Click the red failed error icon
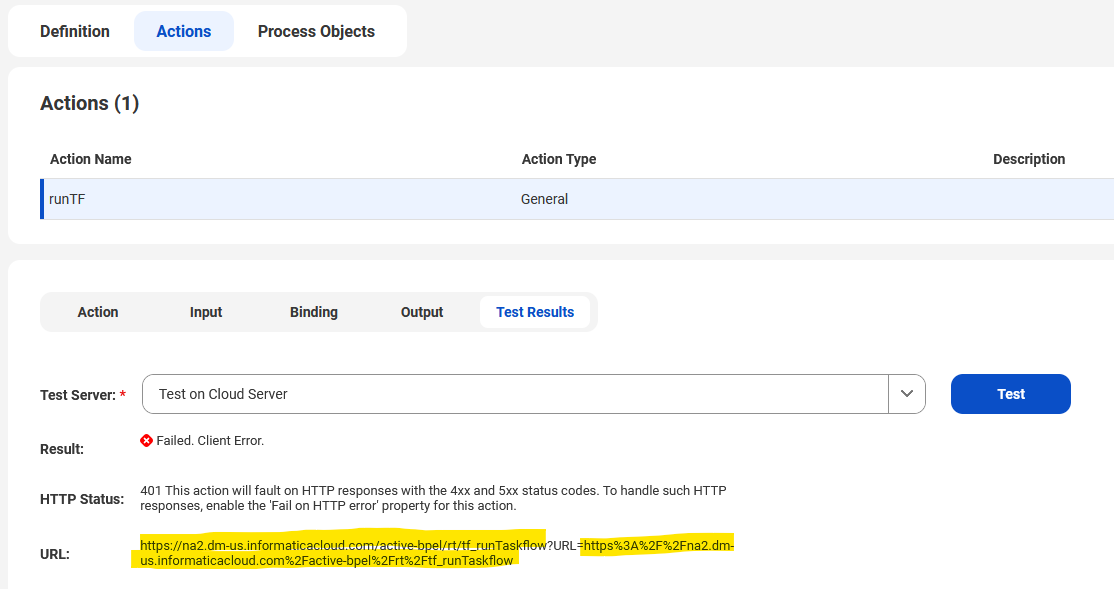 click(146, 441)
